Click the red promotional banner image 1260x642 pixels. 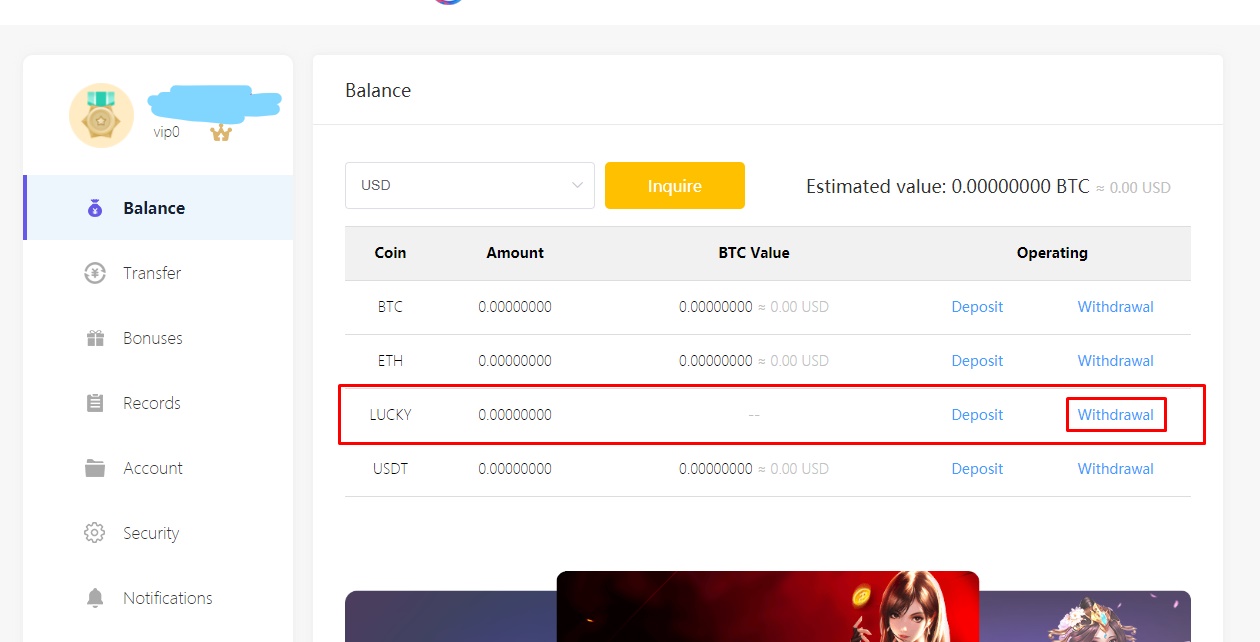(767, 607)
